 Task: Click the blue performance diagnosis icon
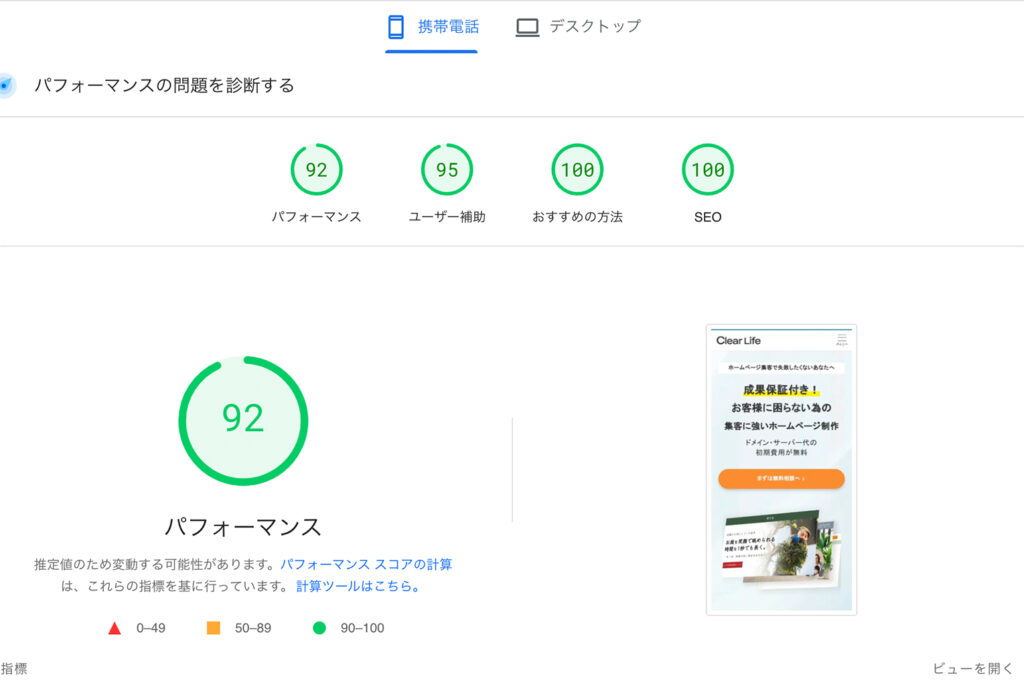tap(6, 86)
